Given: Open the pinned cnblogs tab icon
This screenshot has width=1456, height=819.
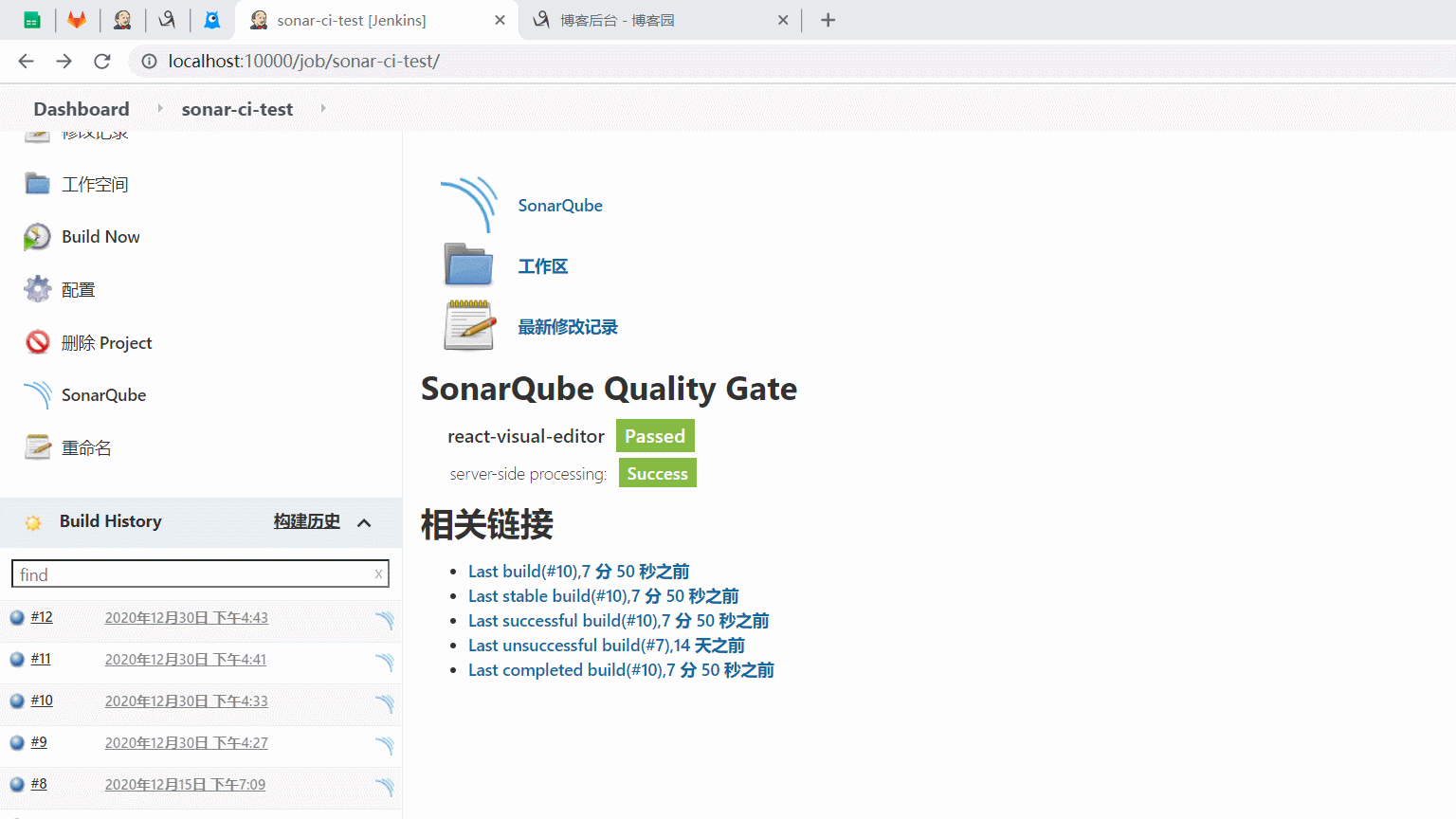Looking at the screenshot, I should click(x=167, y=20).
